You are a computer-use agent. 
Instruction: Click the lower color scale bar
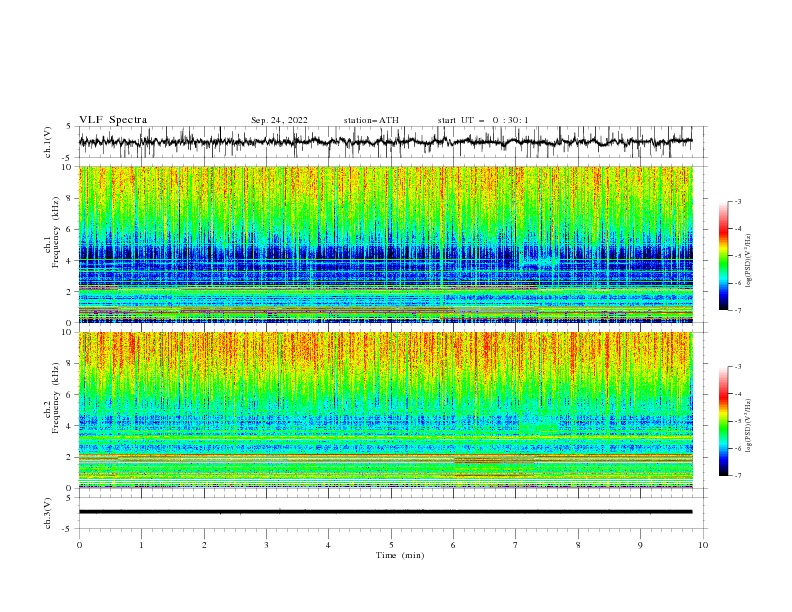(724, 421)
